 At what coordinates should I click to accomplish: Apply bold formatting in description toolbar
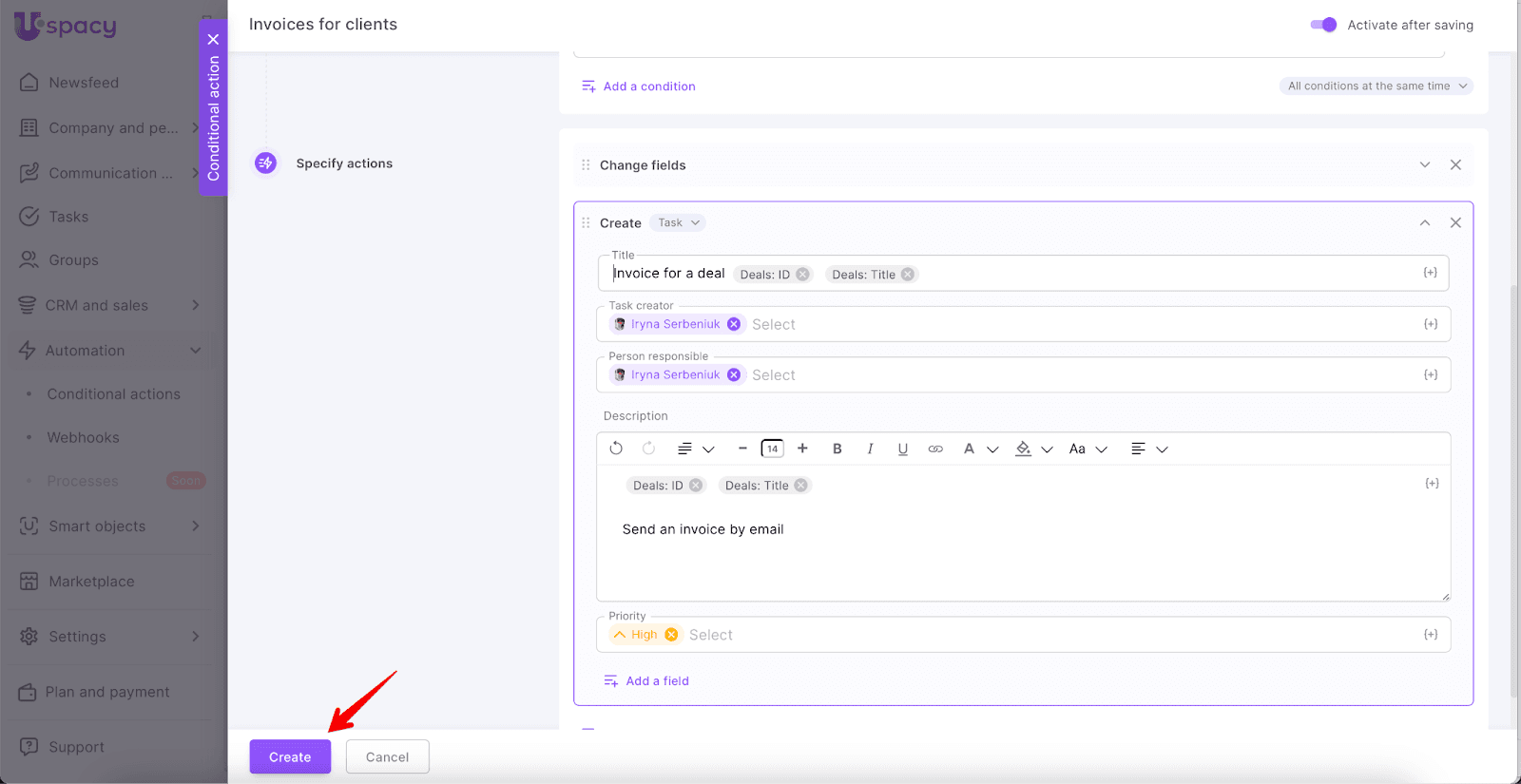click(x=837, y=449)
